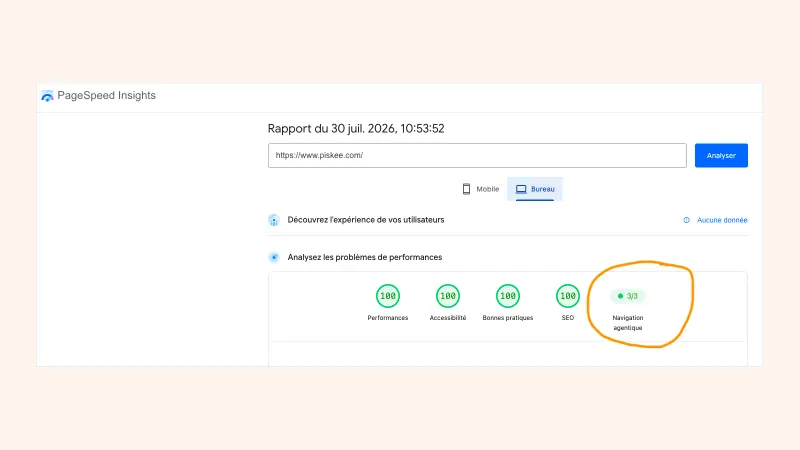
Task: Click the mobile phone icon
Action: (x=466, y=189)
